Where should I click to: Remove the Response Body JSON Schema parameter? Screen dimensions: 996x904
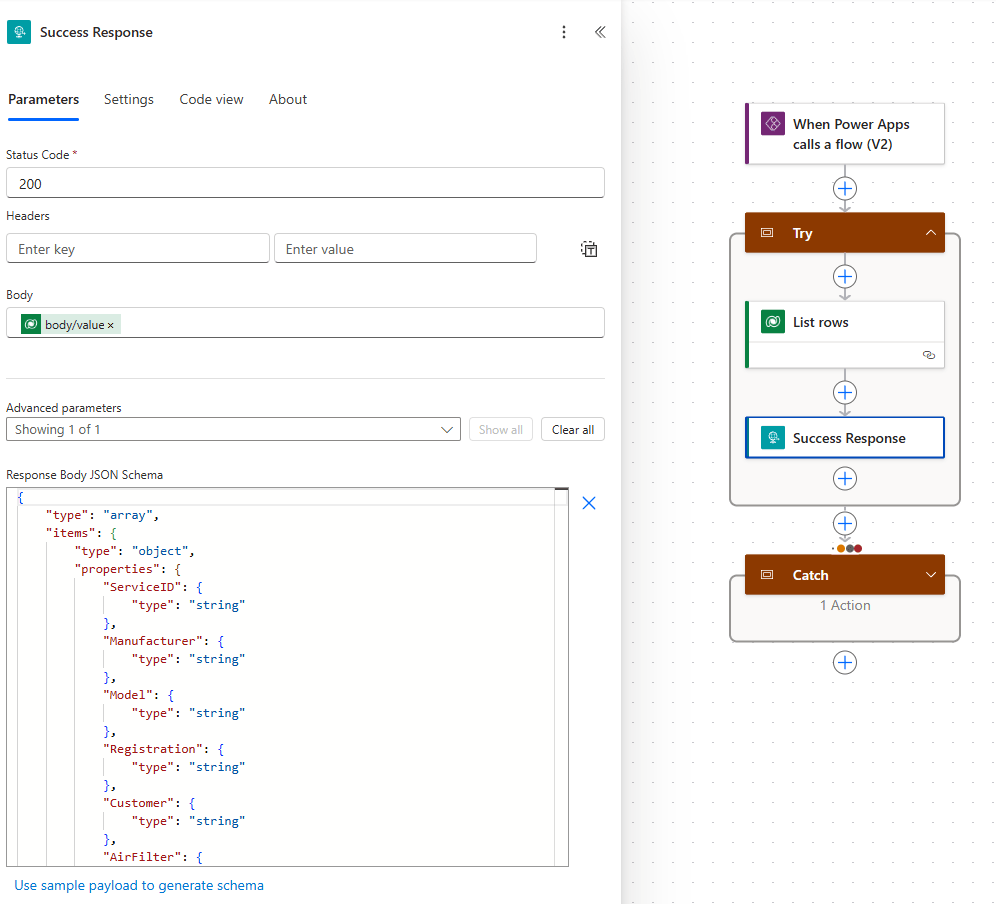point(589,503)
